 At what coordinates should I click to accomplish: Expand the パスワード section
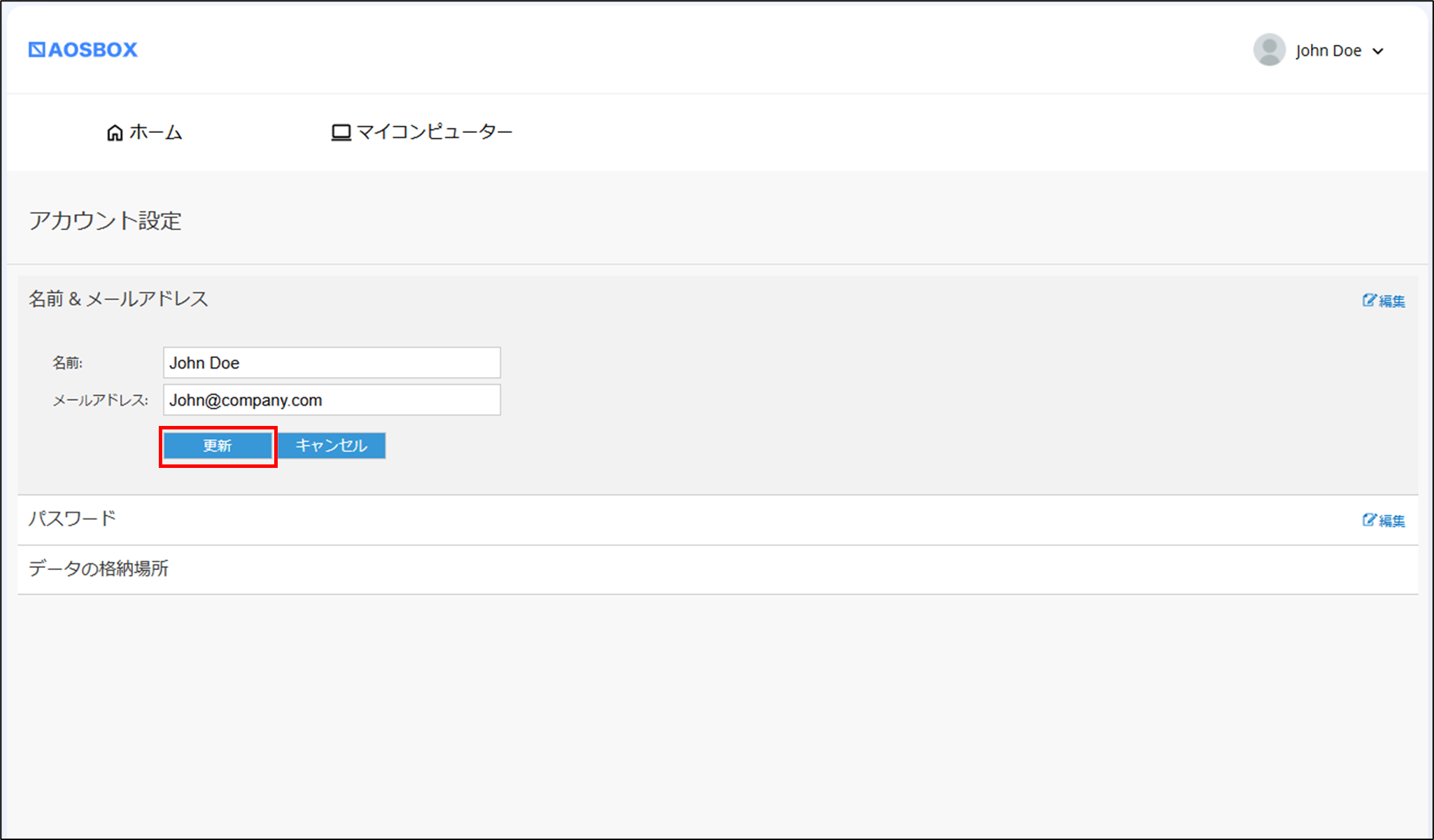point(718,520)
